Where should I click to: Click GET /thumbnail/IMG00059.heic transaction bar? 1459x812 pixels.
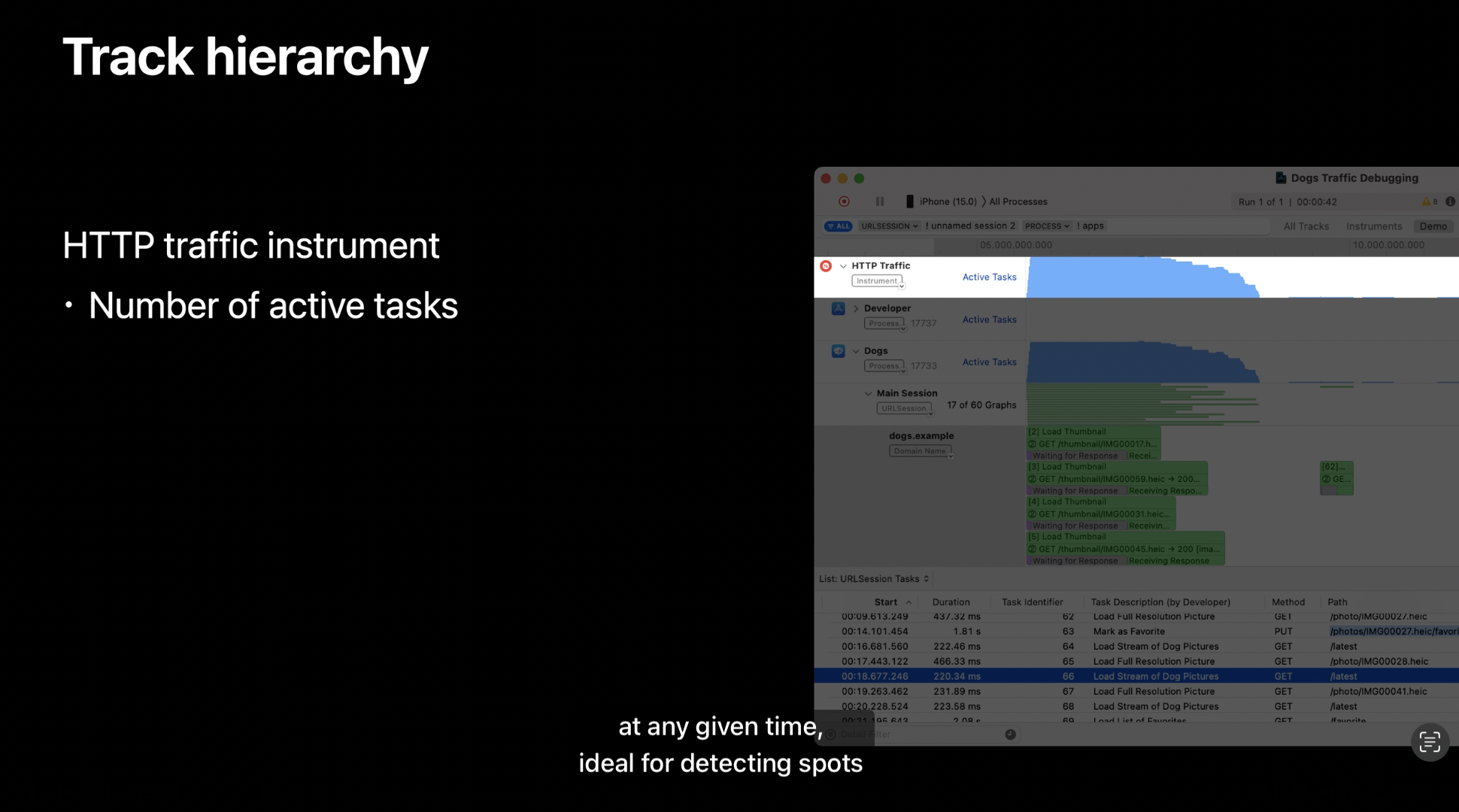(x=1117, y=479)
